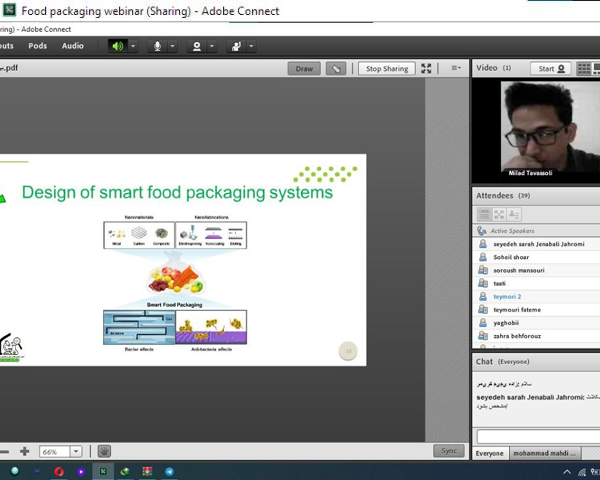
Task: Click the raise hand status icon
Action: pos(236,46)
